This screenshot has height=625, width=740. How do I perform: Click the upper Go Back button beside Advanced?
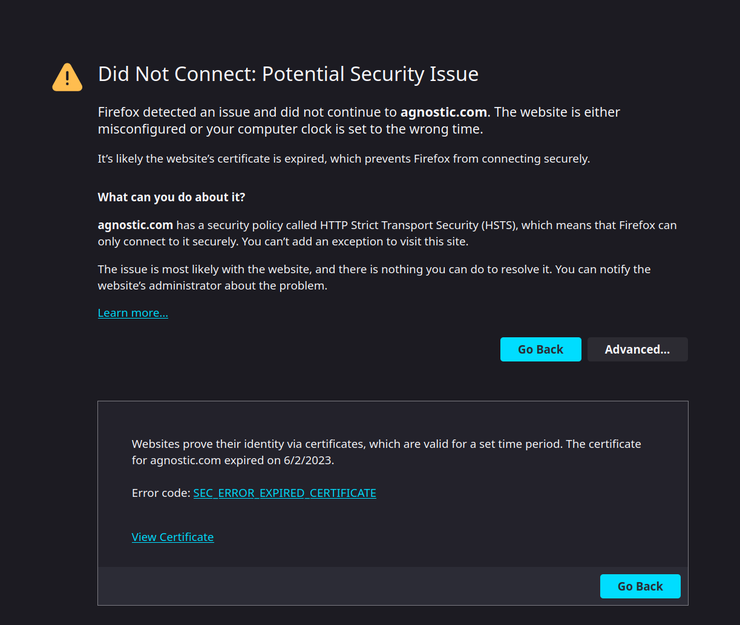click(x=540, y=349)
